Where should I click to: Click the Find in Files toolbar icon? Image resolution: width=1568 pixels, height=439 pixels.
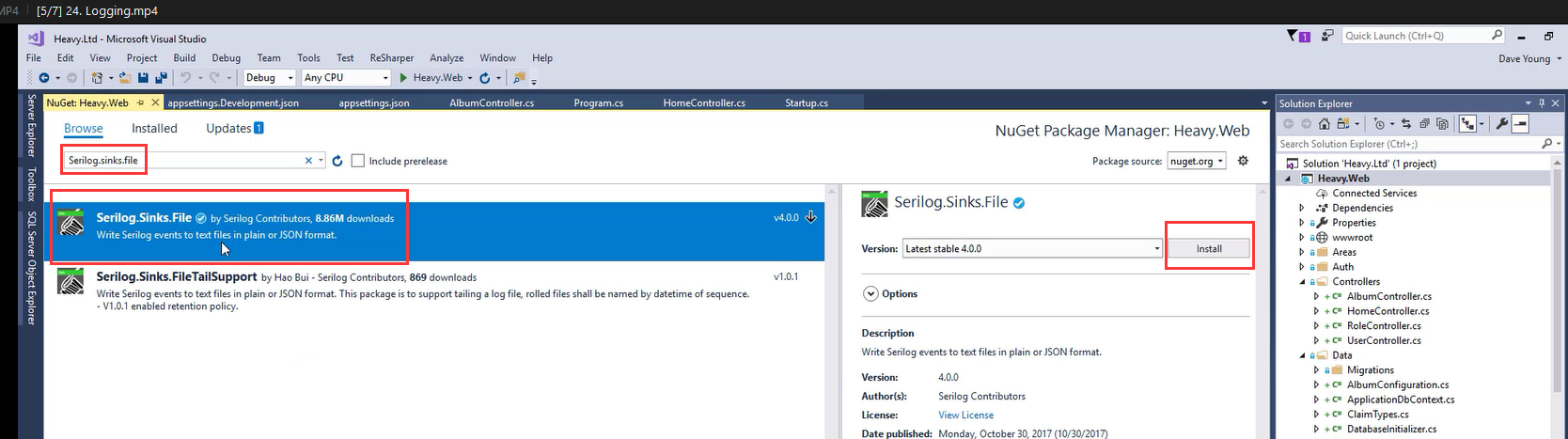519,78
